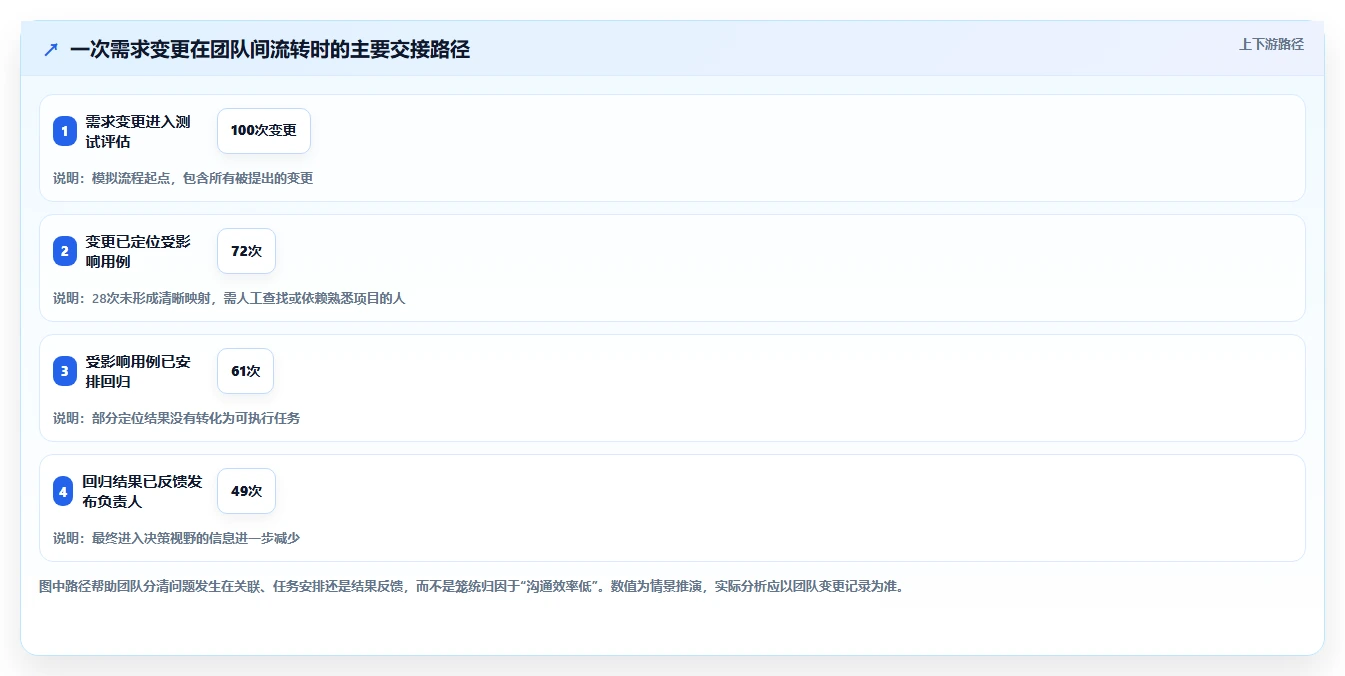1345x676 pixels.
Task: Select step number 1 badge
Action: [65, 131]
